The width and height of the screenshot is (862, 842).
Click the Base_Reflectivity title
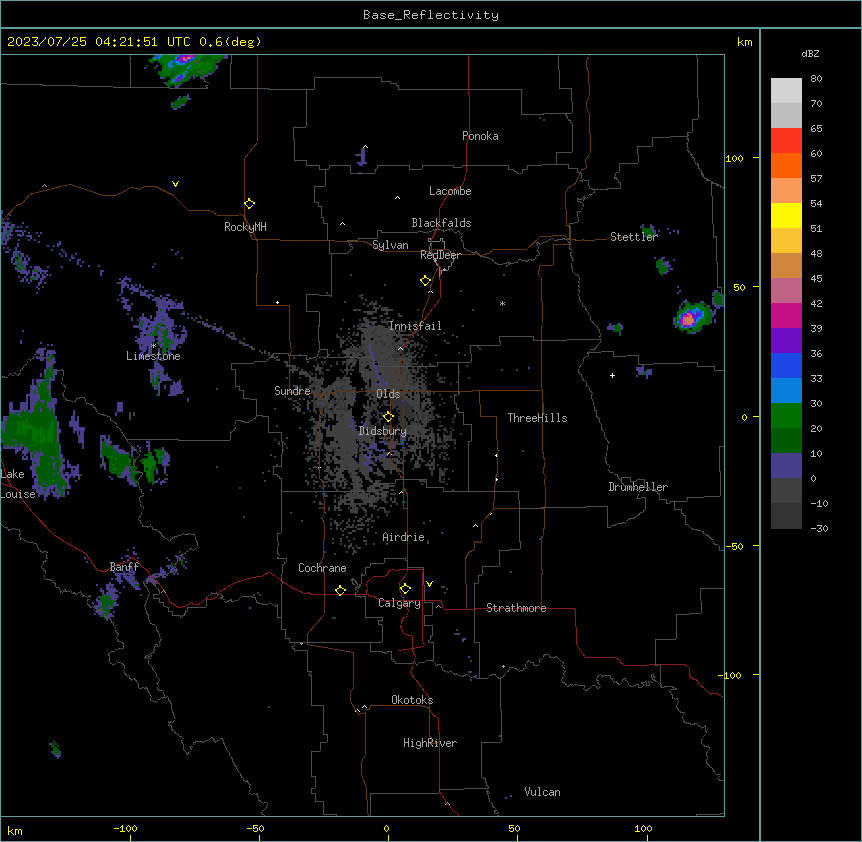coord(431,15)
